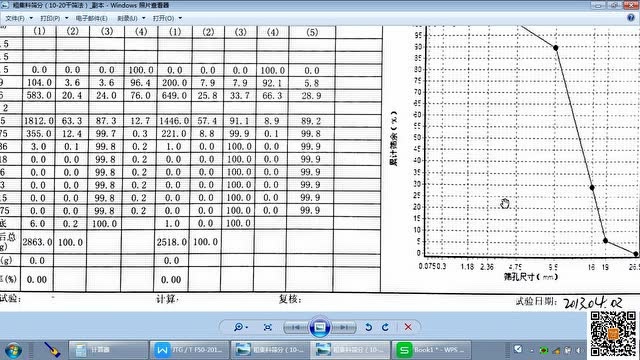
Task: Expand the 打开(O) menu dropdown
Action: (167, 18)
